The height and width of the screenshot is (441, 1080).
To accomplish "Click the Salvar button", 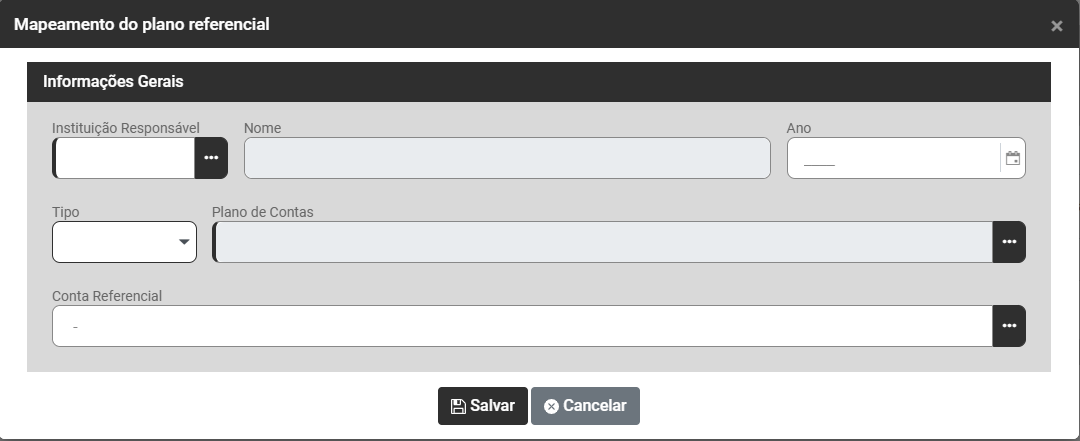I will 482,406.
